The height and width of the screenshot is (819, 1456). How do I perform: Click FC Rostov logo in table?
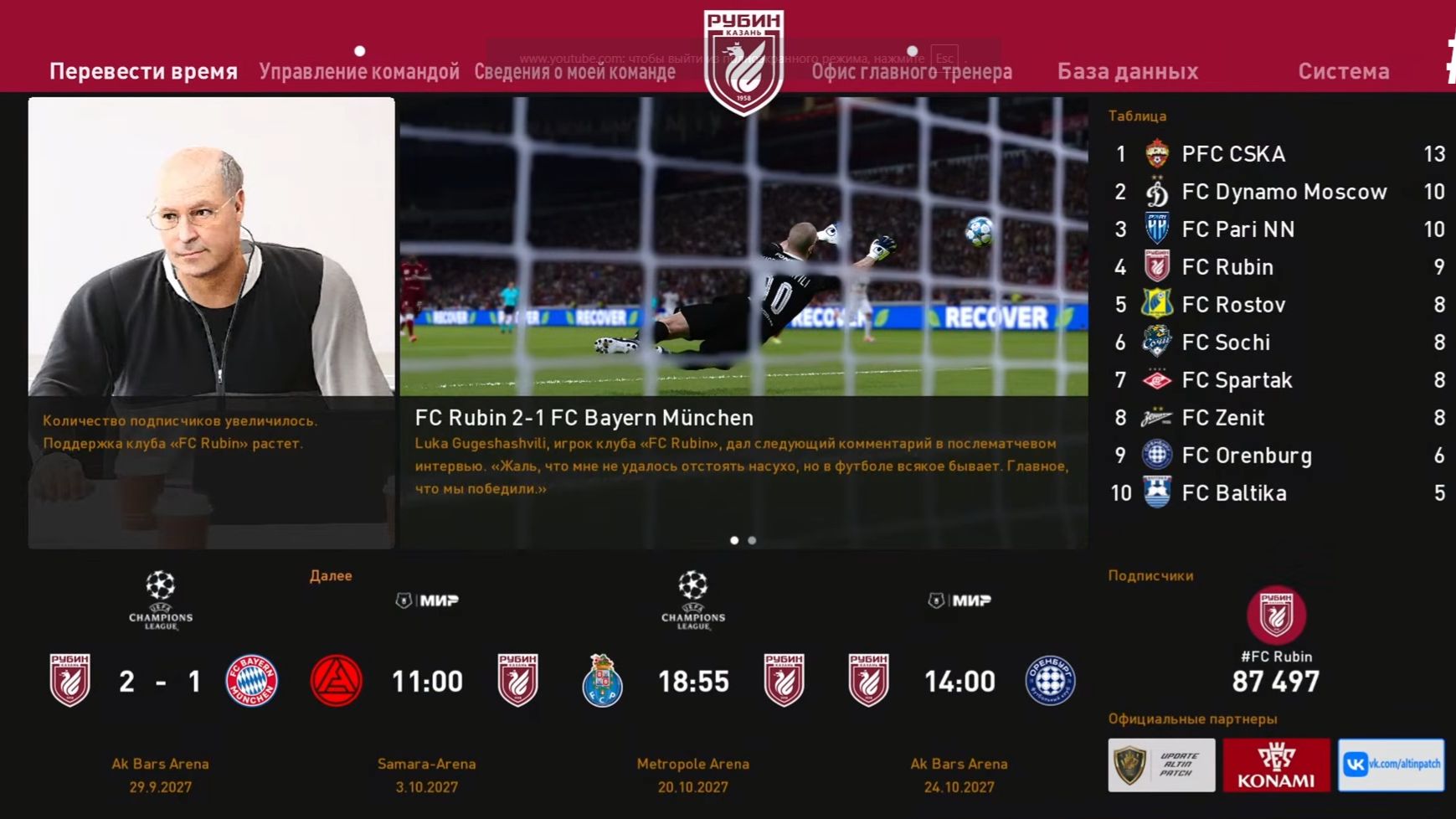point(1157,304)
